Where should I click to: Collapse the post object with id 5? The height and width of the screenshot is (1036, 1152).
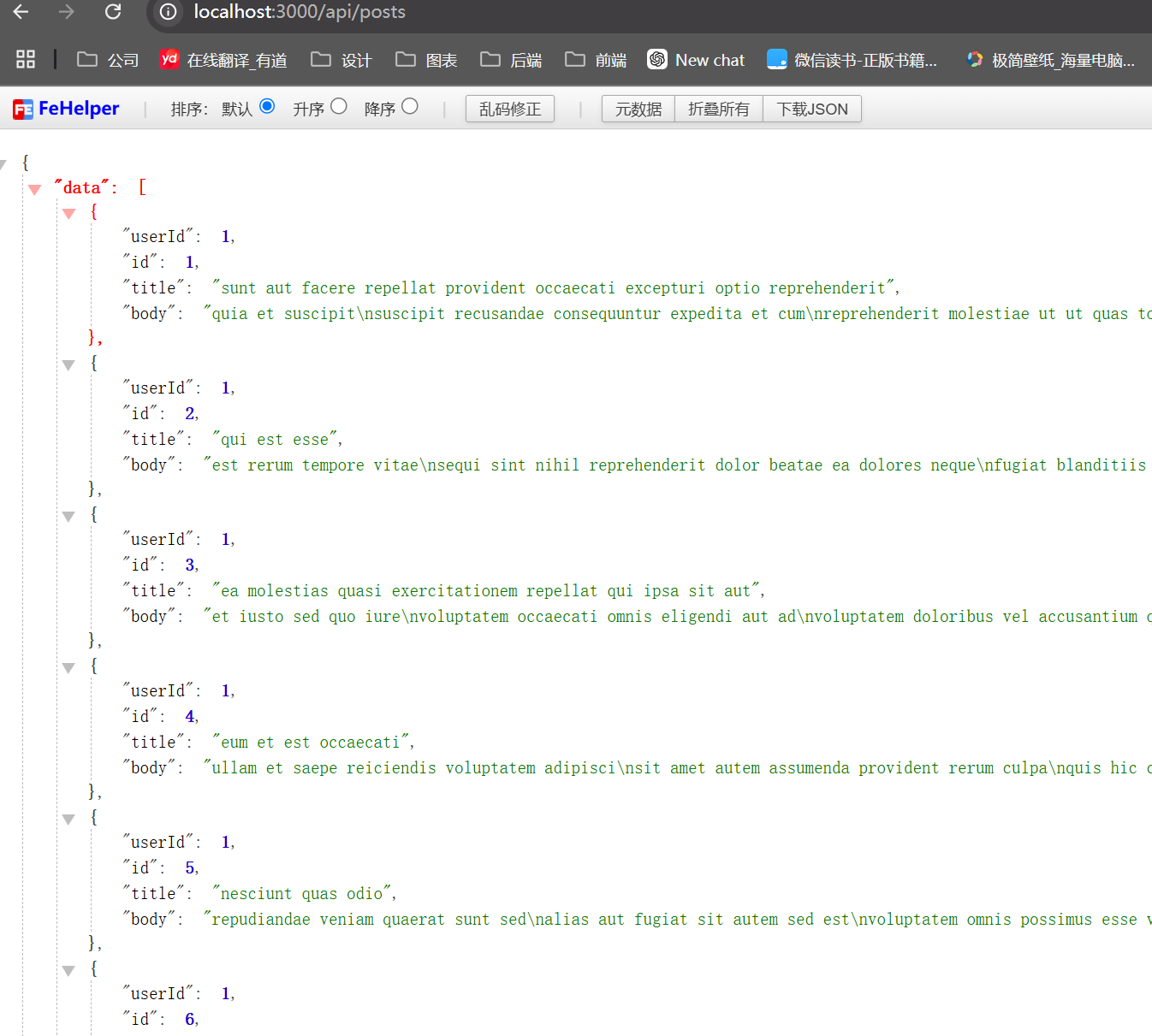[x=69, y=820]
